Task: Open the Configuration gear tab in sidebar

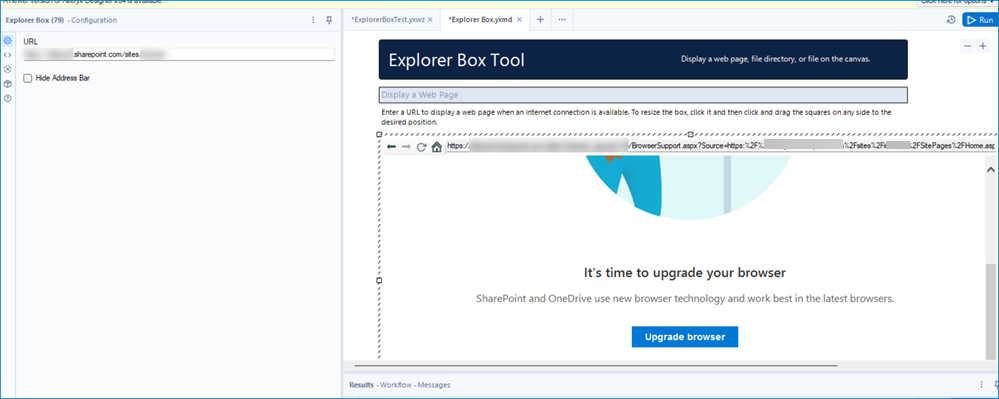Action: click(x=8, y=41)
